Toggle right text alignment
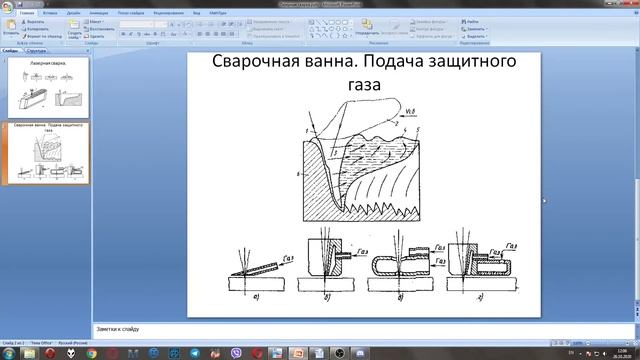Screen dimensions: 640x360 (x=216, y=34)
